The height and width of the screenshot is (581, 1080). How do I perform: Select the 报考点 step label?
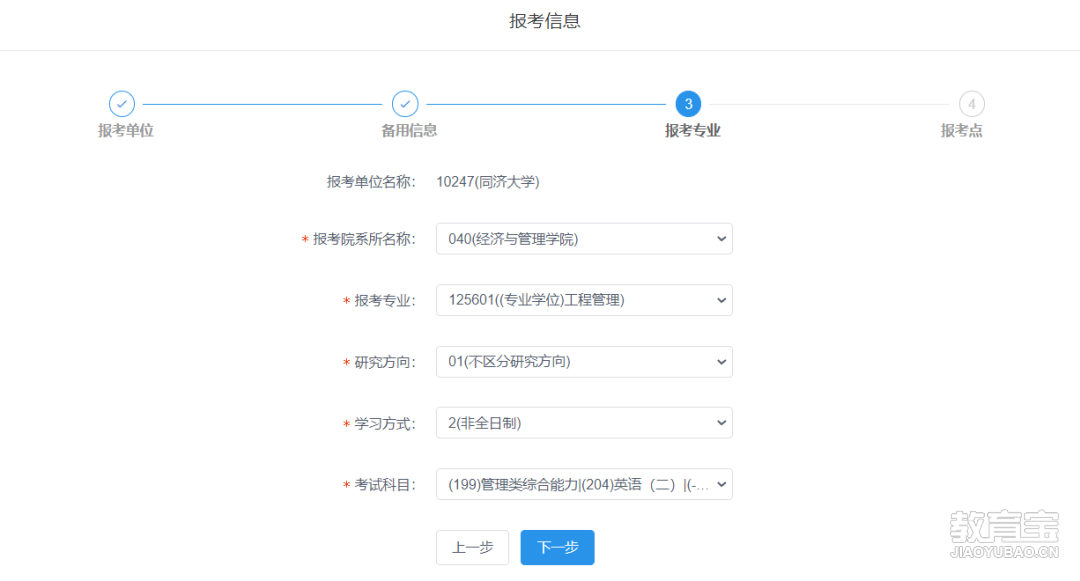962,131
